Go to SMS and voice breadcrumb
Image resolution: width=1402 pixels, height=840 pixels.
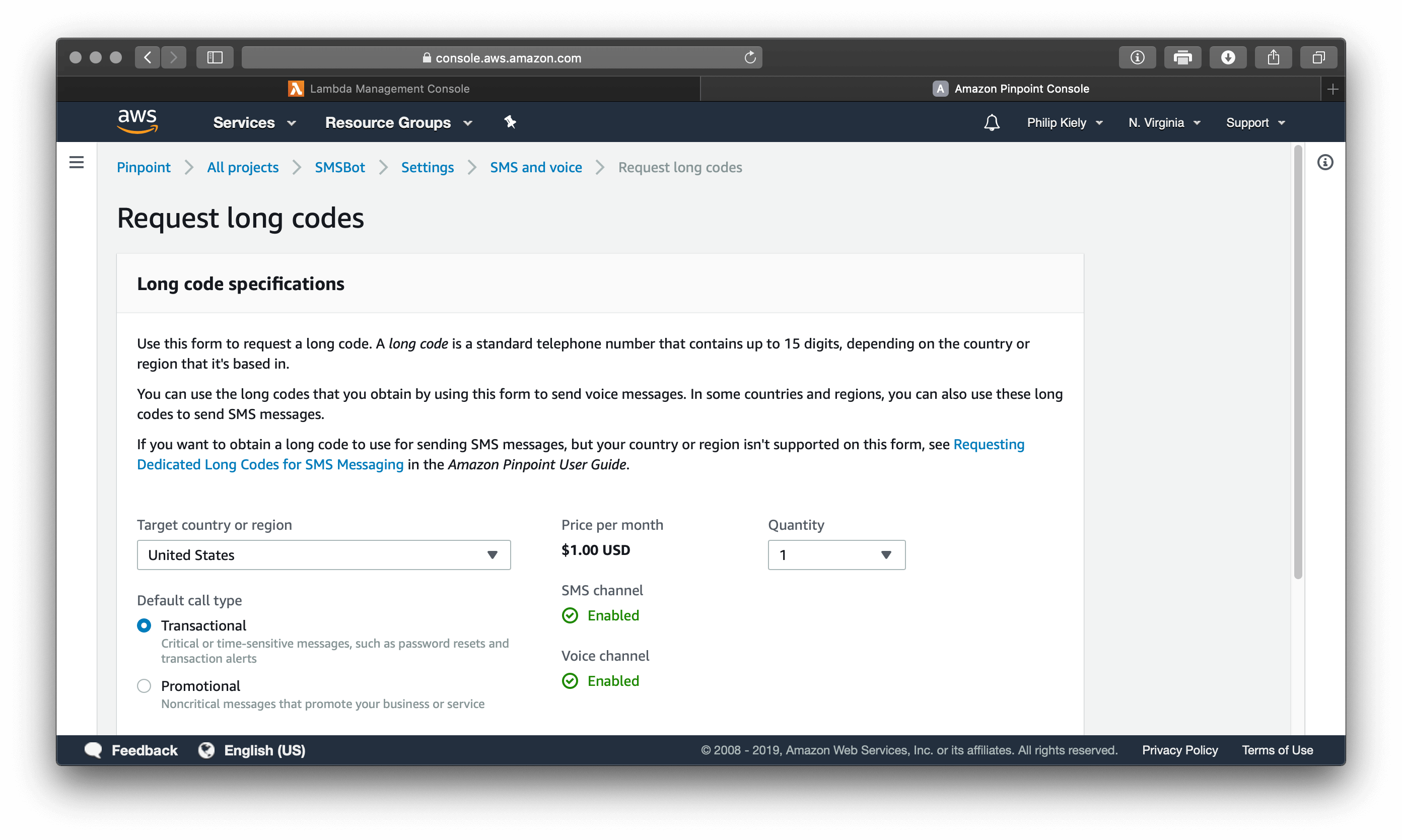[x=535, y=167]
